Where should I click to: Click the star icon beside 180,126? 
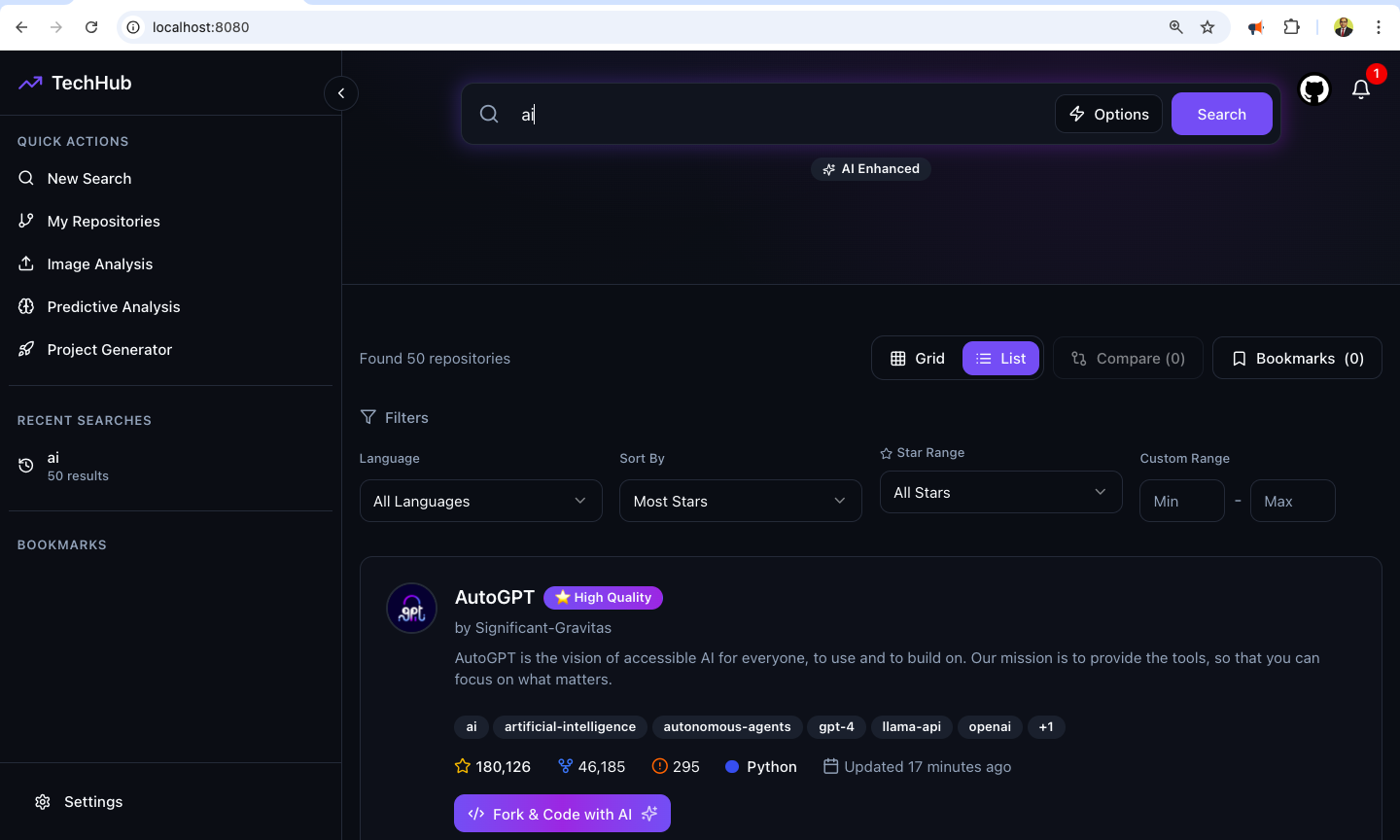[463, 766]
